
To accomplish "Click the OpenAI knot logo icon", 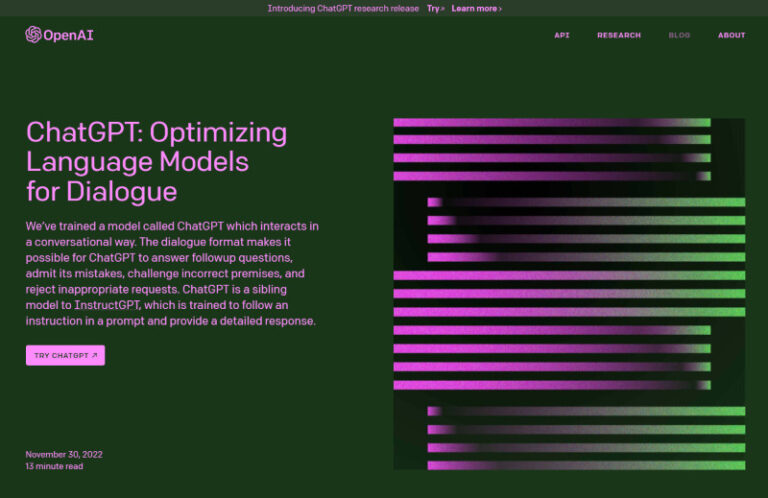I will [x=33, y=35].
